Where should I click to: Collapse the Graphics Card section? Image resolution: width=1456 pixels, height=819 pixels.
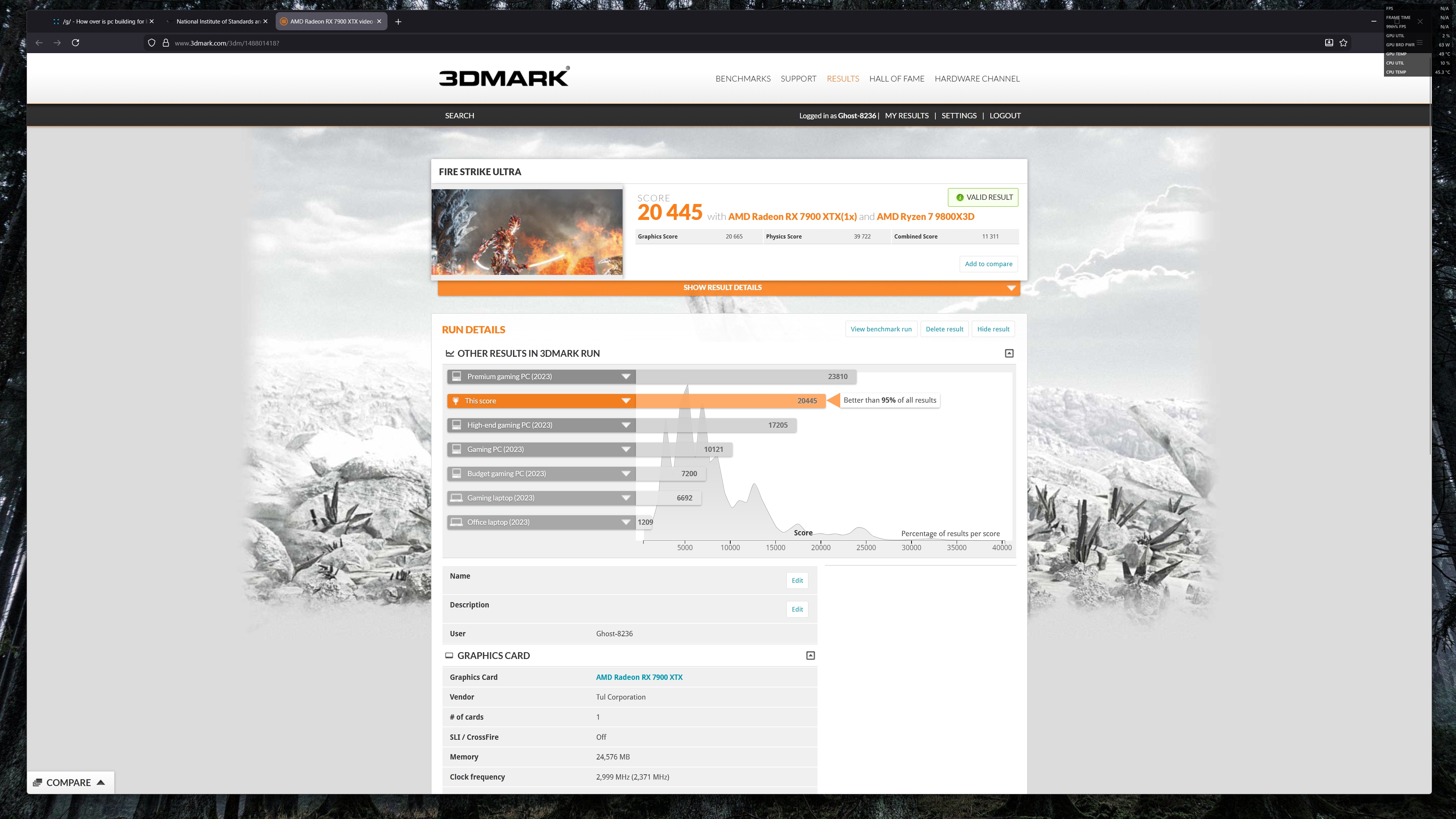click(810, 656)
